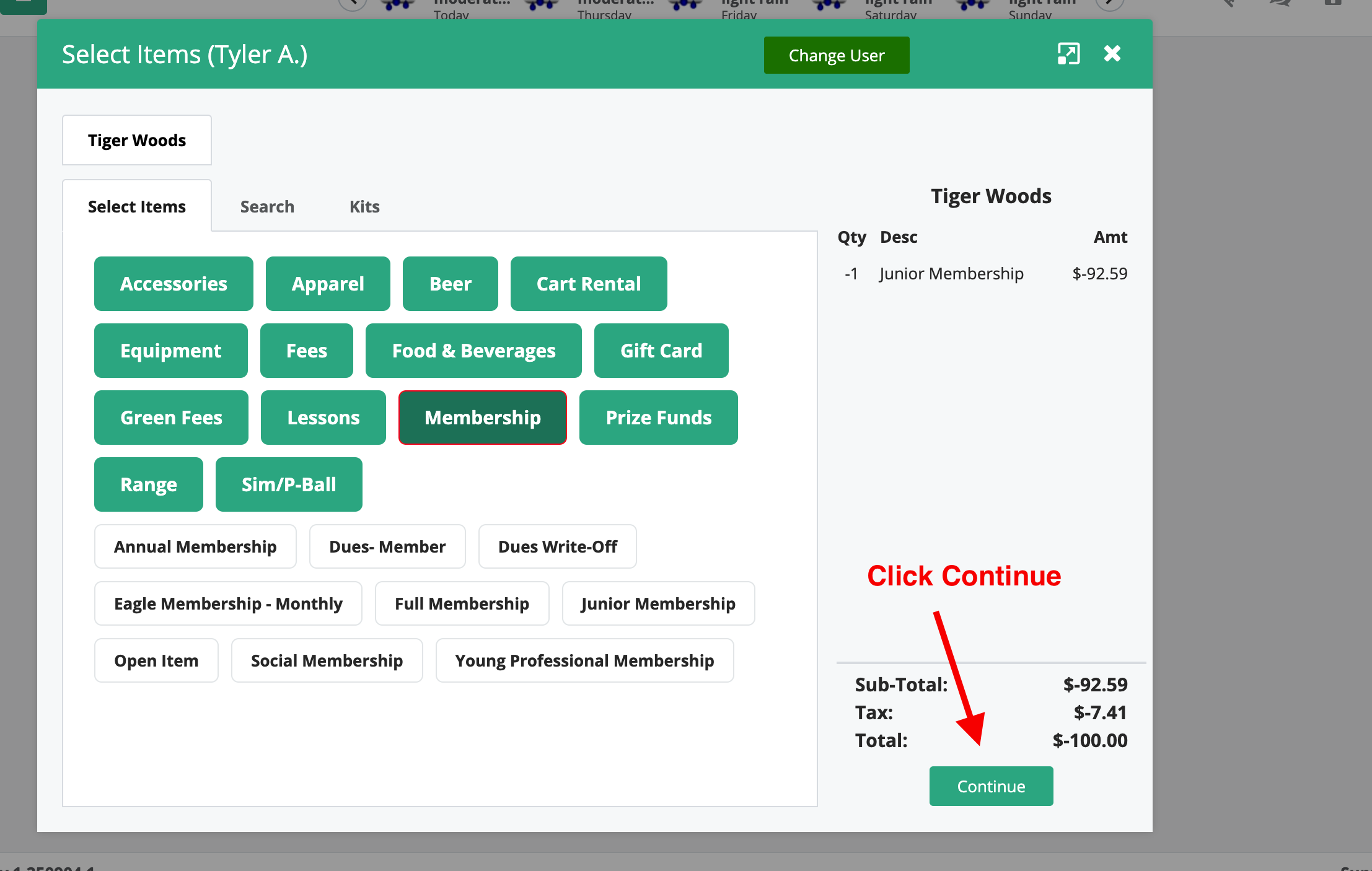
Task: Open the Sim/P-Ball category
Action: (288, 484)
